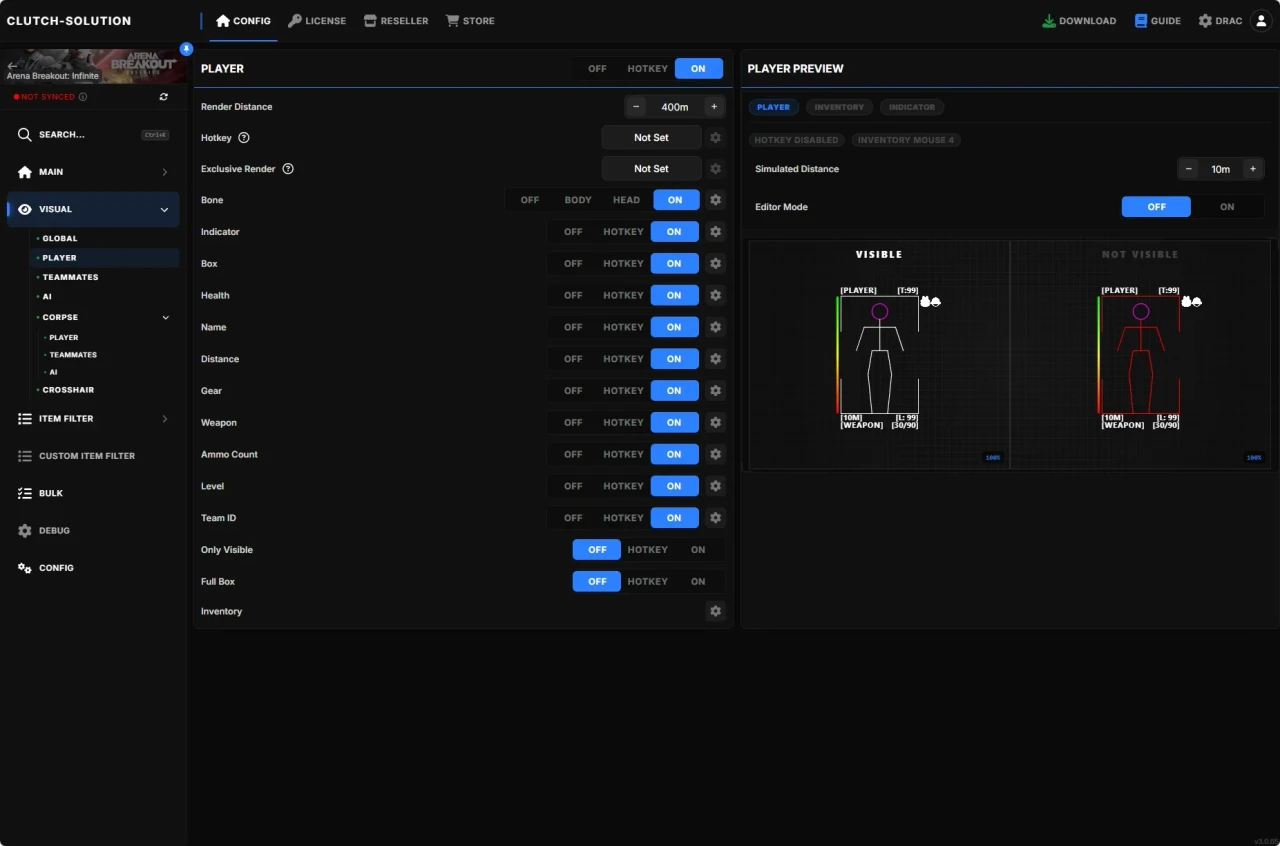Switch Editor Mode to ON
This screenshot has height=846, width=1280.
pyautogui.click(x=1227, y=207)
